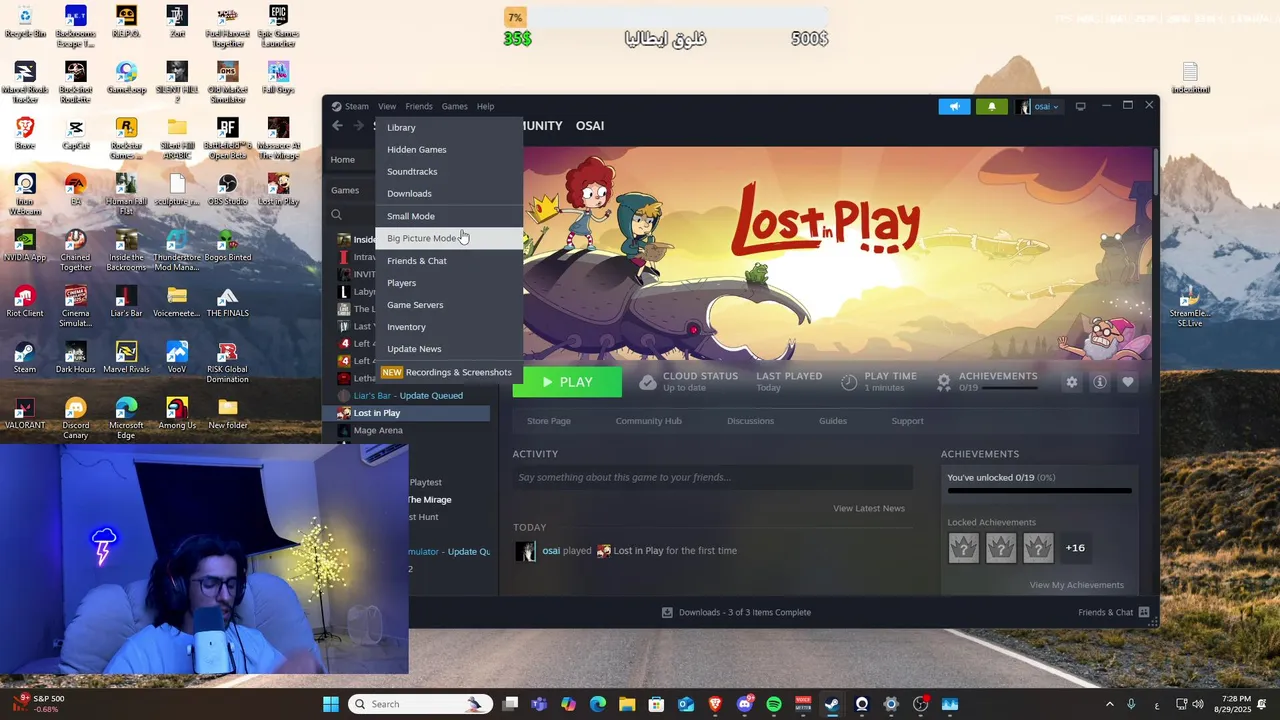Open Recordings & Screenshots menu entry
This screenshot has width=1280, height=720.
[x=449, y=372]
